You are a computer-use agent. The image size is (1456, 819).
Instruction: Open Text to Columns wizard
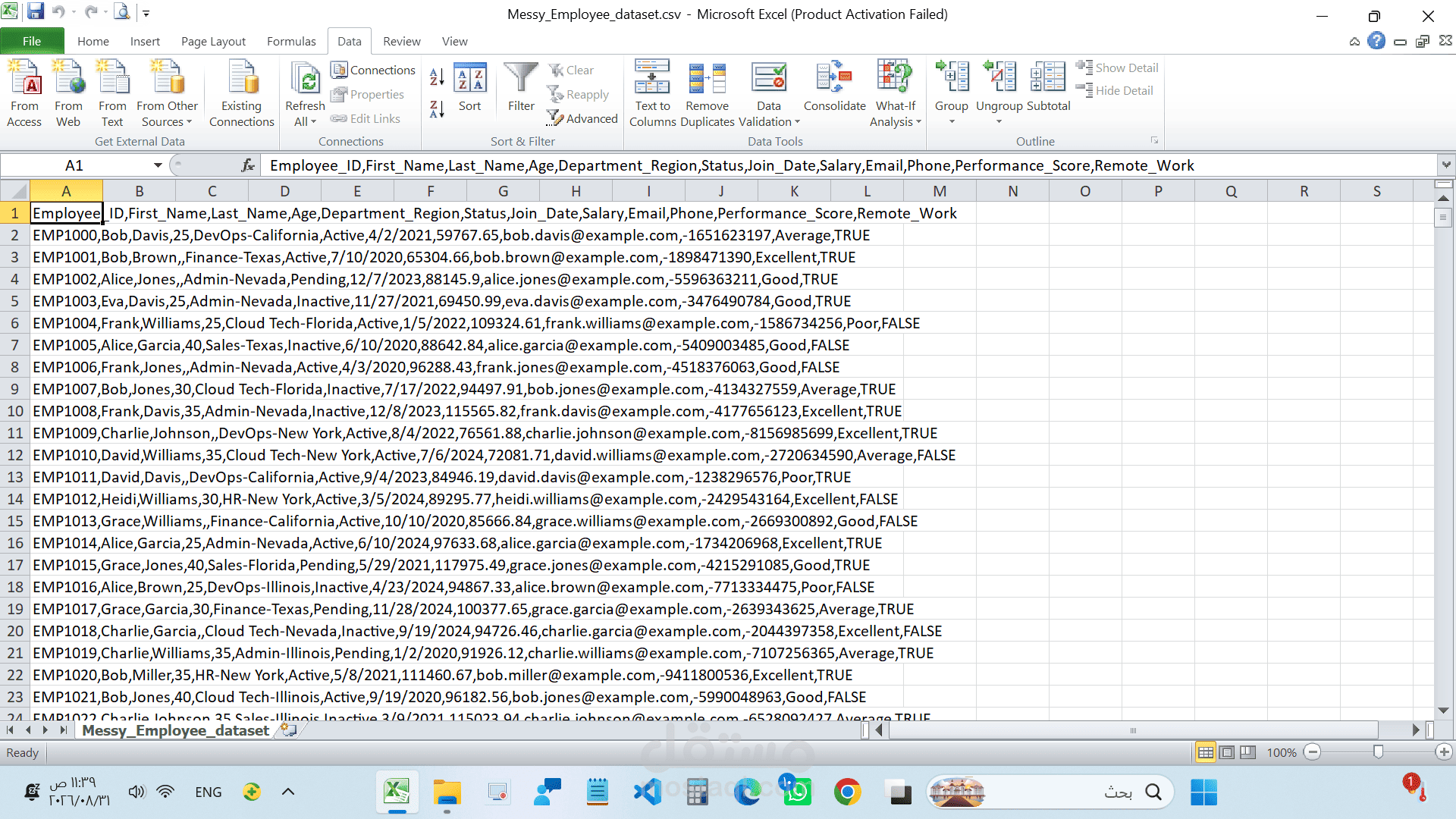pos(652,93)
